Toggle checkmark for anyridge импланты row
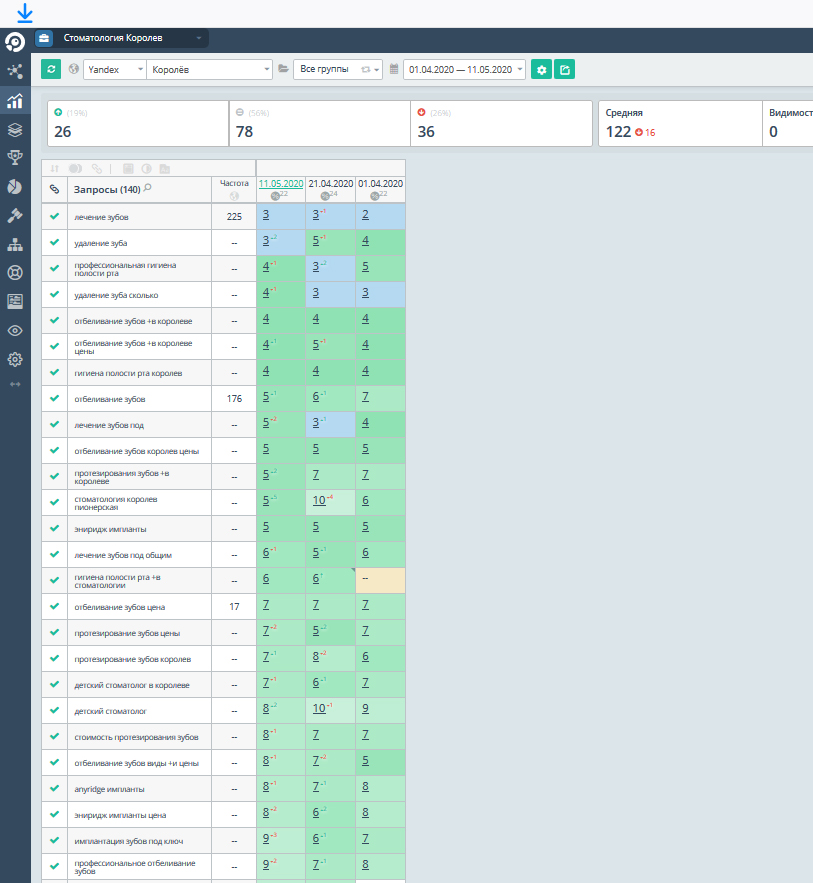The width and height of the screenshot is (813, 883). 55,788
